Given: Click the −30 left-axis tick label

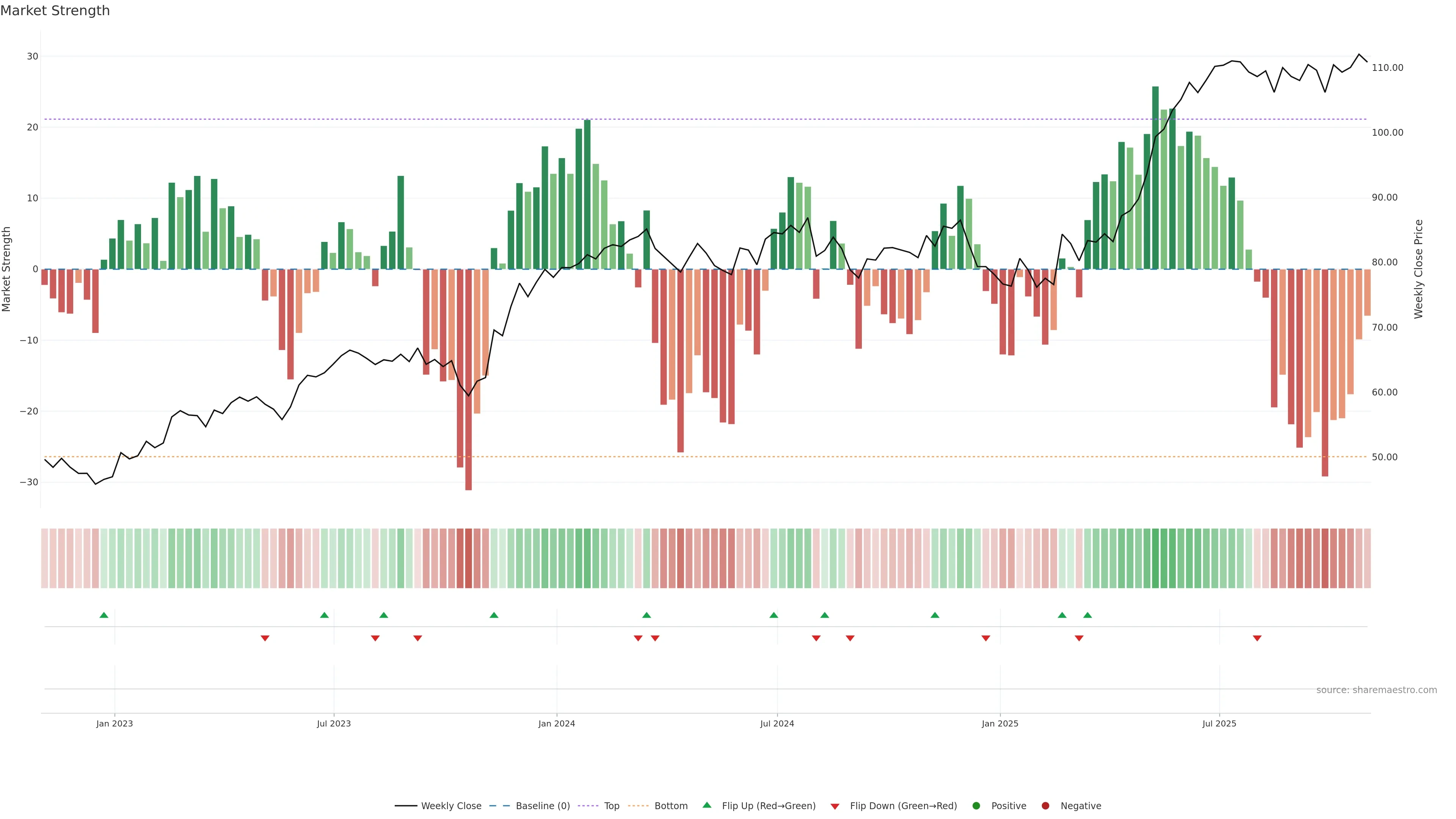Looking at the screenshot, I should coord(30,482).
